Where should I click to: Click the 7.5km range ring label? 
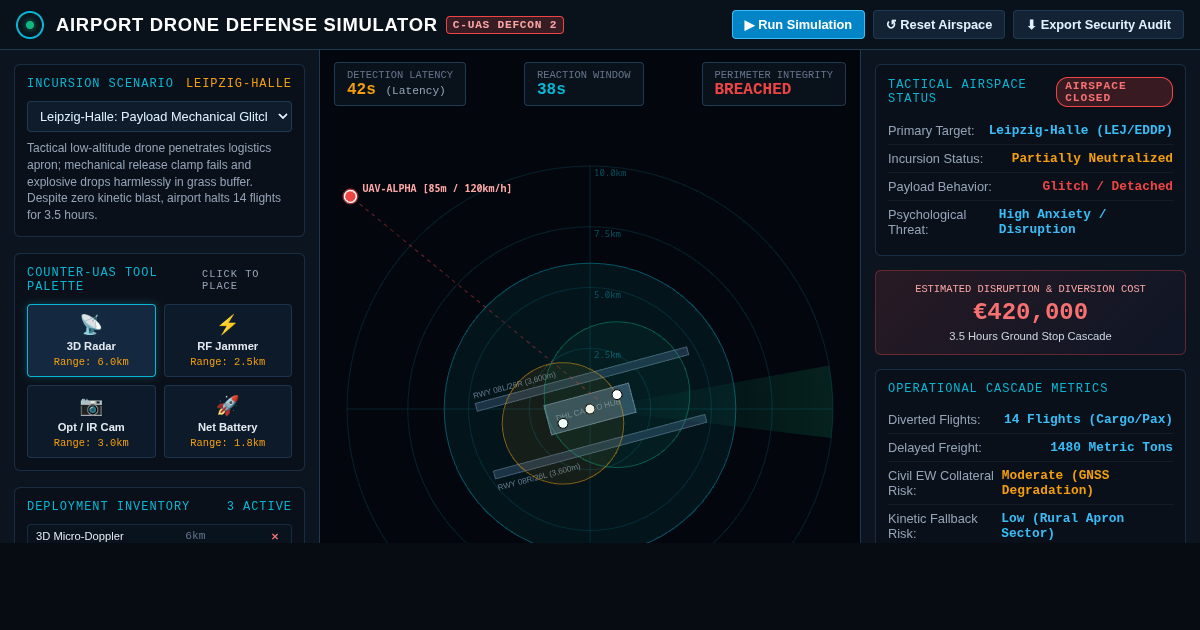(607, 234)
